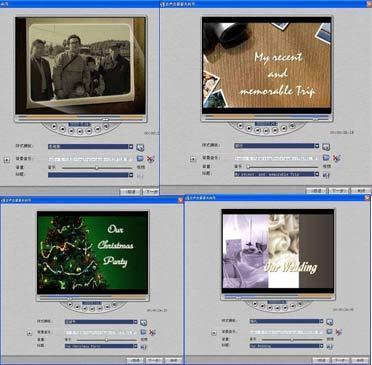Click the Our Wedding preview video frame
This screenshot has height=365, width=372.
coord(278,251)
